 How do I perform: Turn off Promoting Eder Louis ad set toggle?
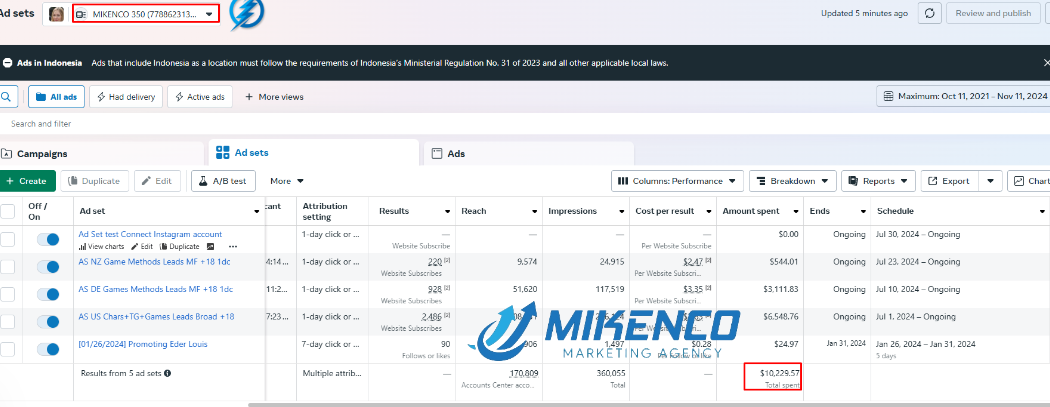(x=48, y=349)
